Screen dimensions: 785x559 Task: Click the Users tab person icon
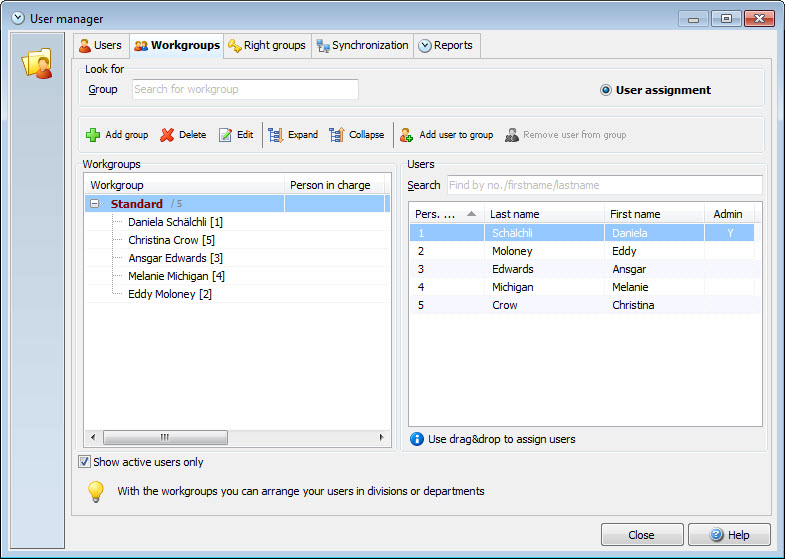tap(85, 46)
